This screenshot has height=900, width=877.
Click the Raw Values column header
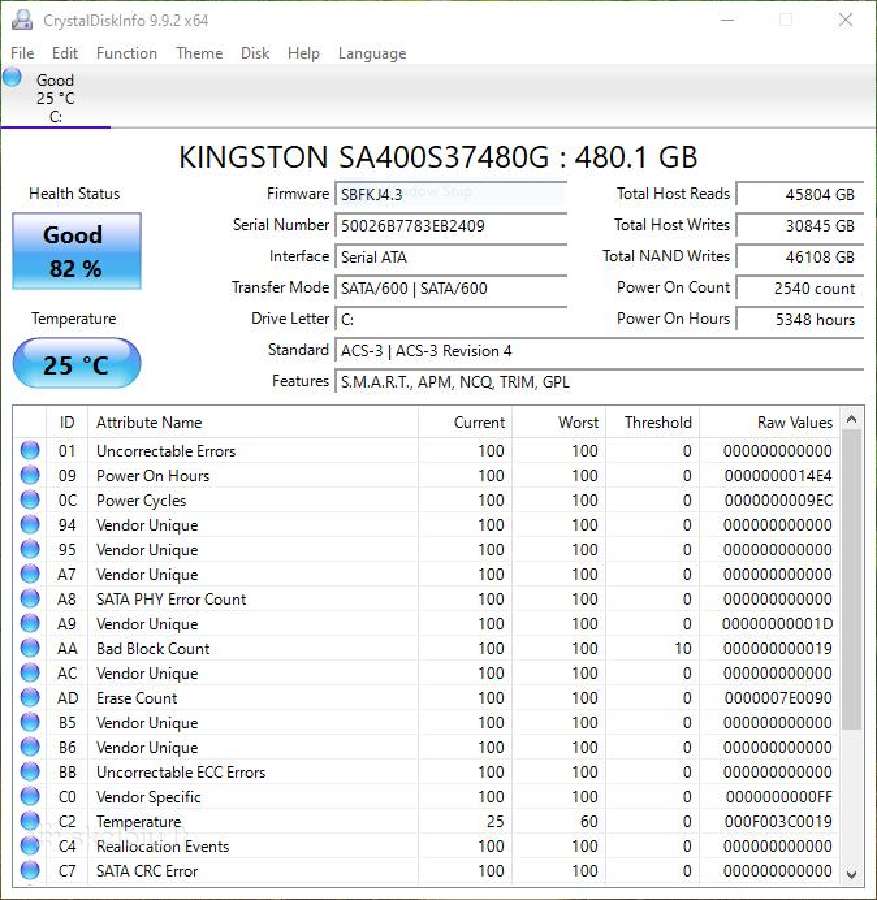coord(769,422)
